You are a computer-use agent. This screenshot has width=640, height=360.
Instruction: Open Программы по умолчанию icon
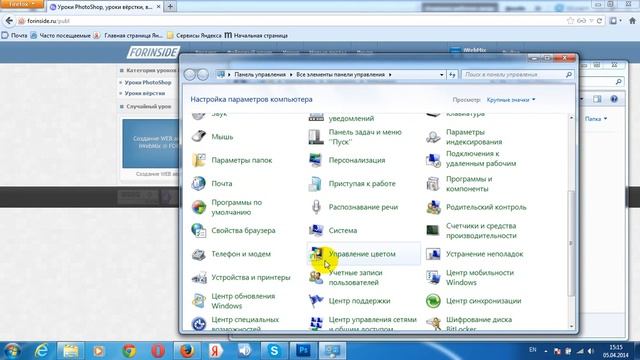[x=199, y=207]
